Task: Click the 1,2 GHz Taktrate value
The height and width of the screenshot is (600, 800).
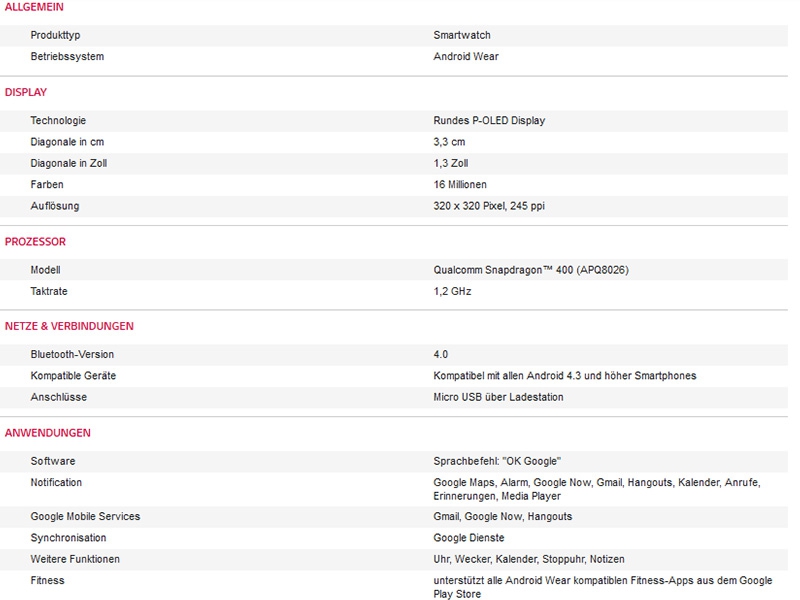Action: click(x=452, y=292)
